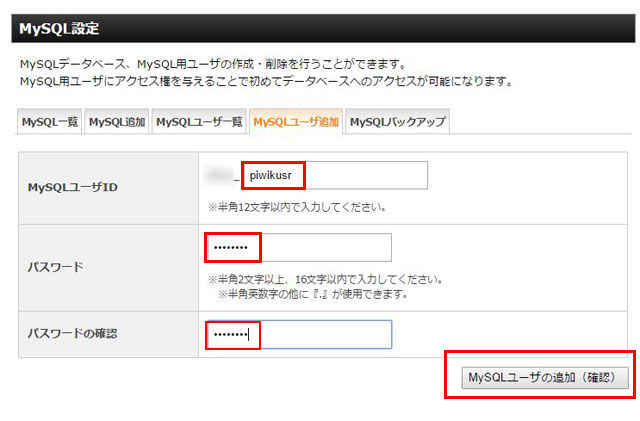Select the MySQLユーザ一覧 tab

pyautogui.click(x=199, y=122)
